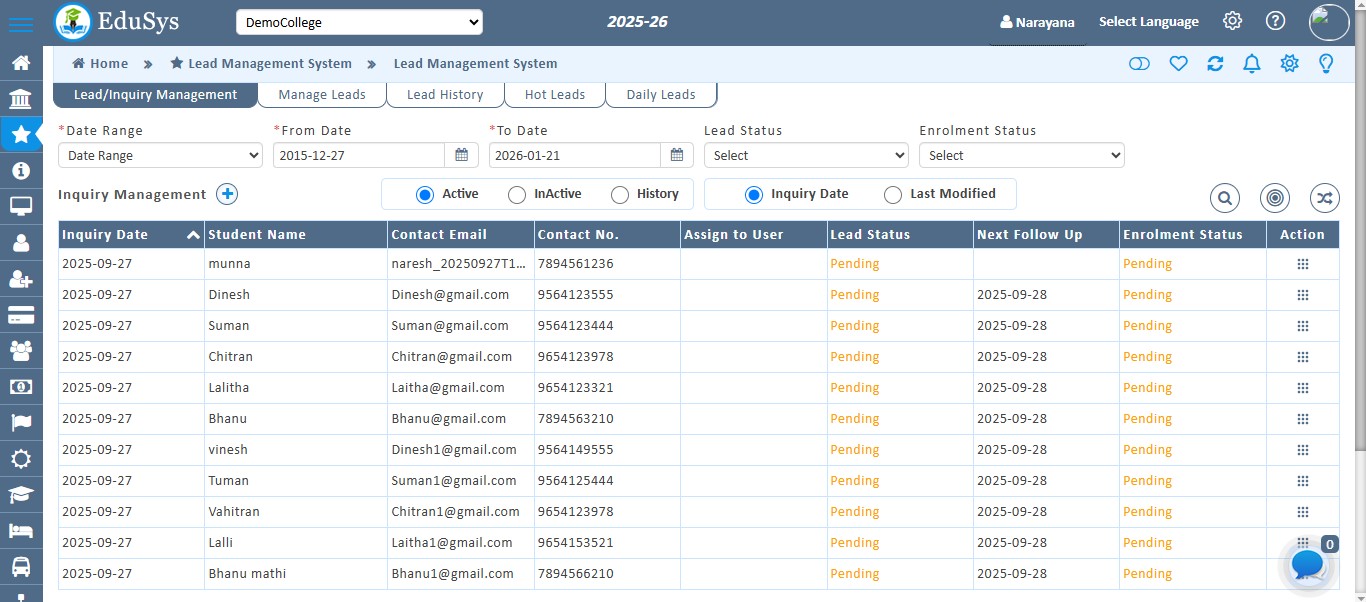Select the InActive radio button
Image resolution: width=1366 pixels, height=602 pixels.
(x=517, y=195)
